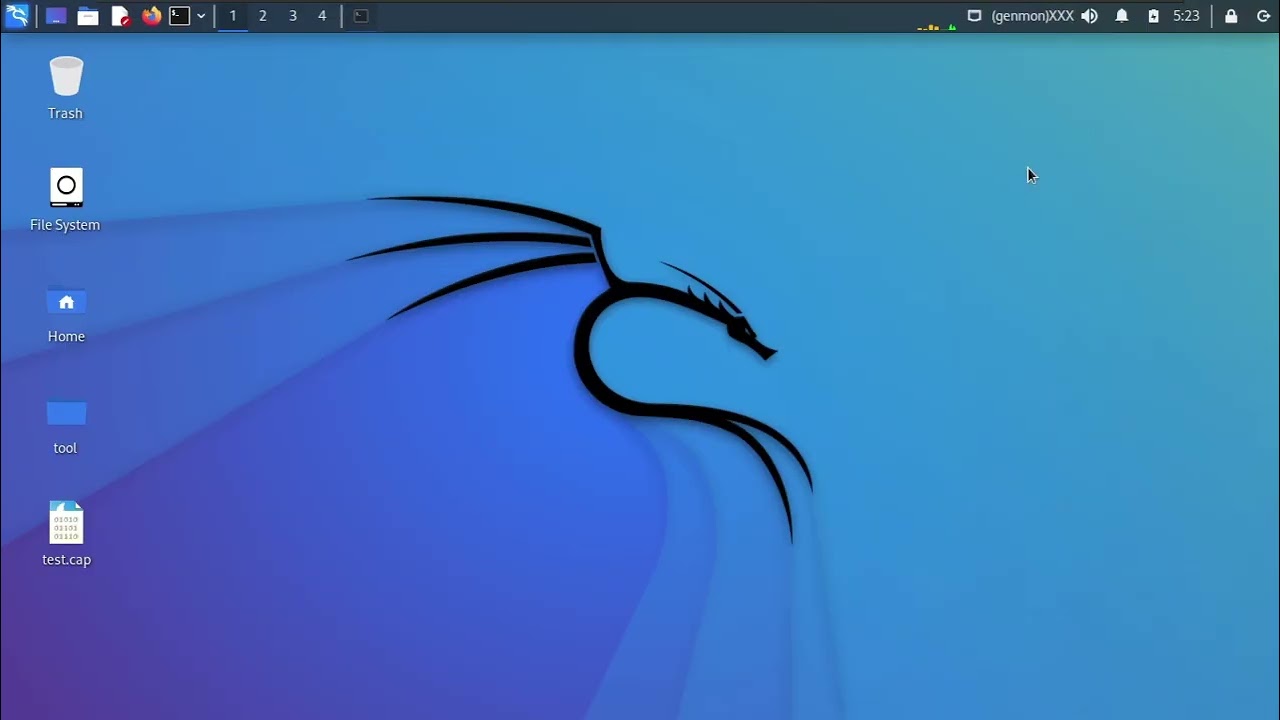This screenshot has height=720, width=1280.
Task: Launch Firefox from the top panel
Action: [x=151, y=16]
